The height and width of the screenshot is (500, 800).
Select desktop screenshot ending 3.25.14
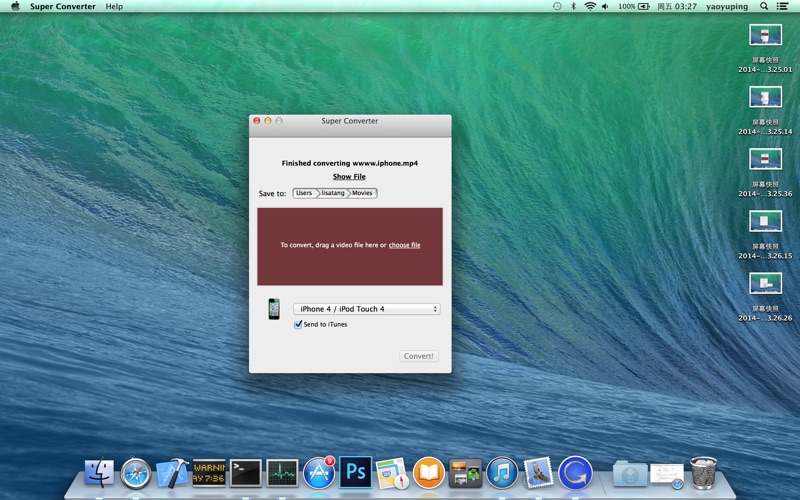coord(765,110)
